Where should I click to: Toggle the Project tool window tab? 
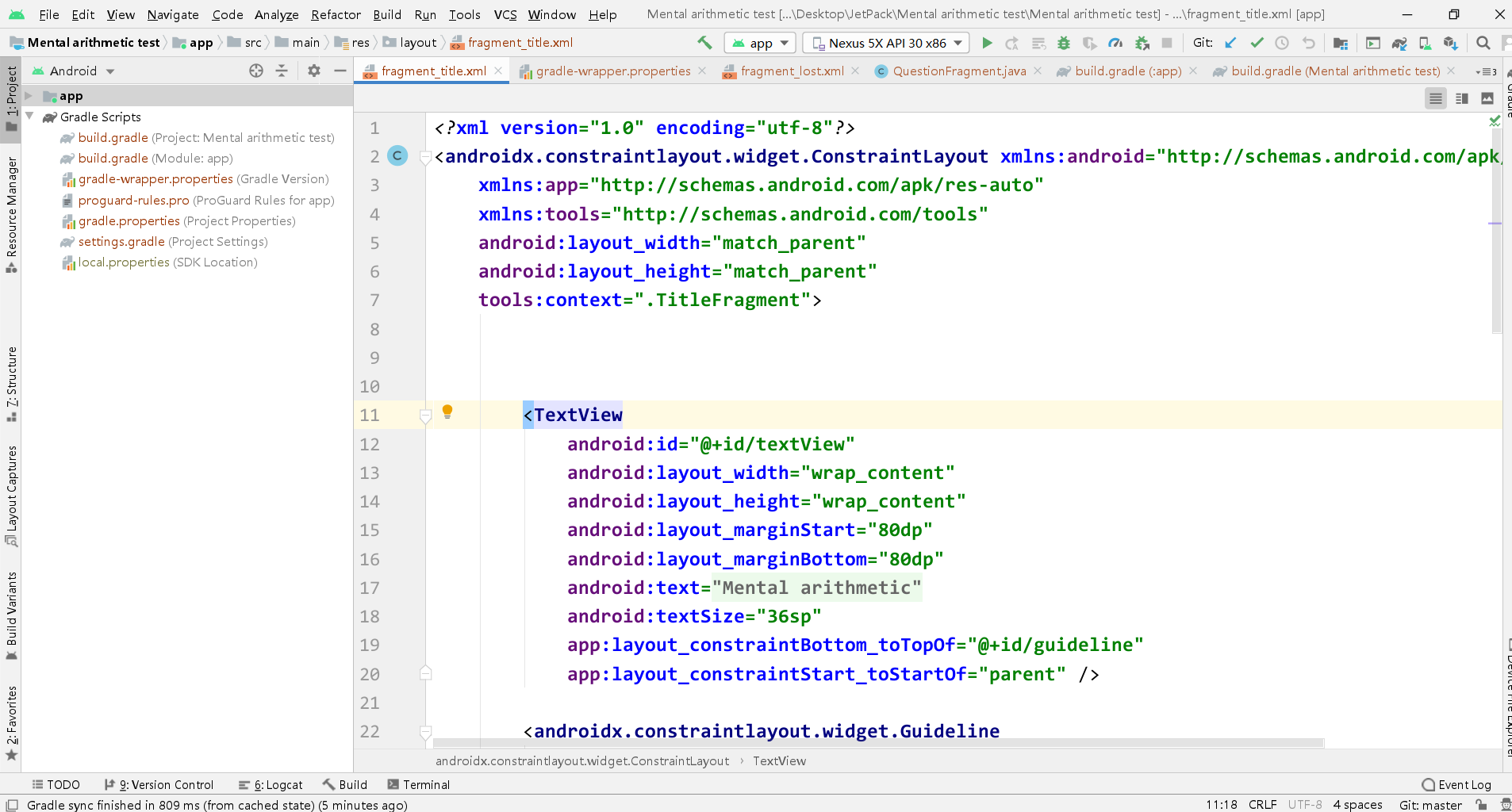coord(11,99)
